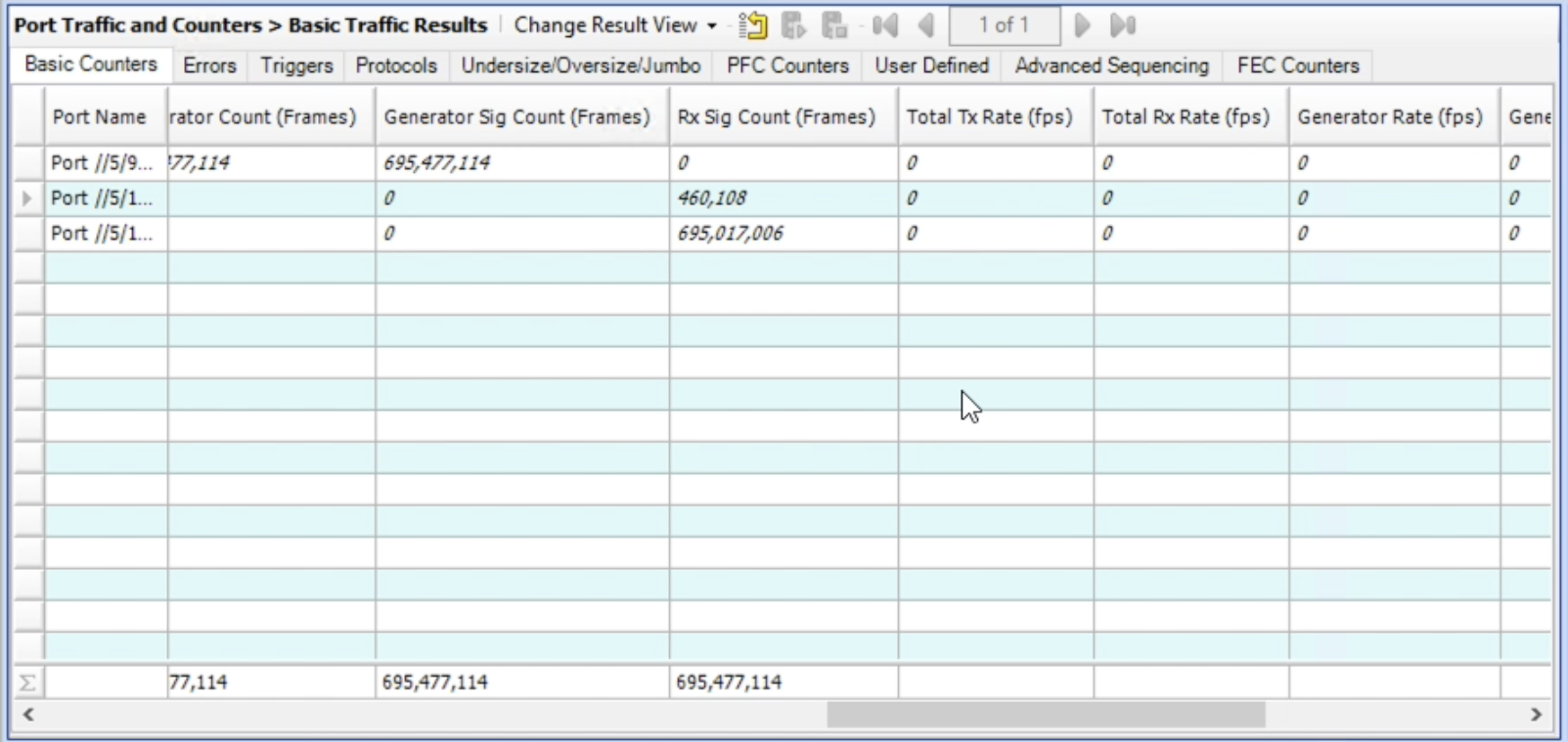
Task: Open the User Defined tab
Action: pyautogui.click(x=932, y=65)
